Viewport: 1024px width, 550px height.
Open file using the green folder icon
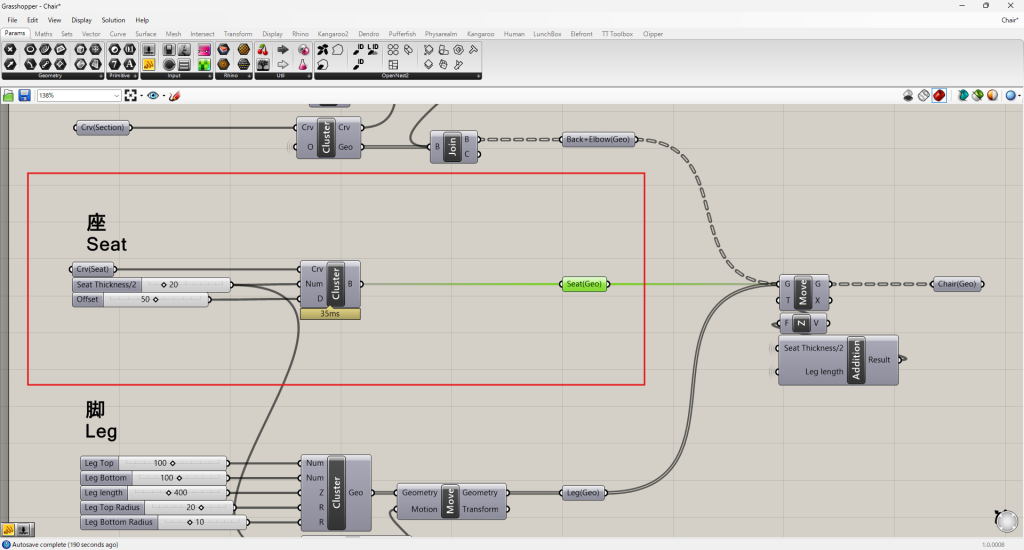point(9,96)
